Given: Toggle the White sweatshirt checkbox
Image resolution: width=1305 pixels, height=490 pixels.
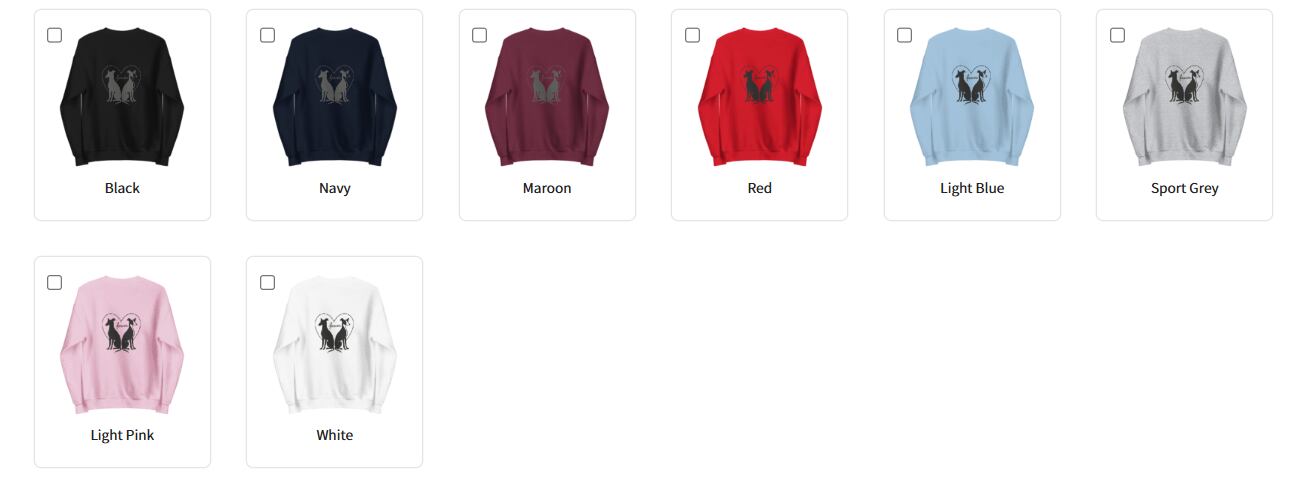Looking at the screenshot, I should [x=267, y=282].
